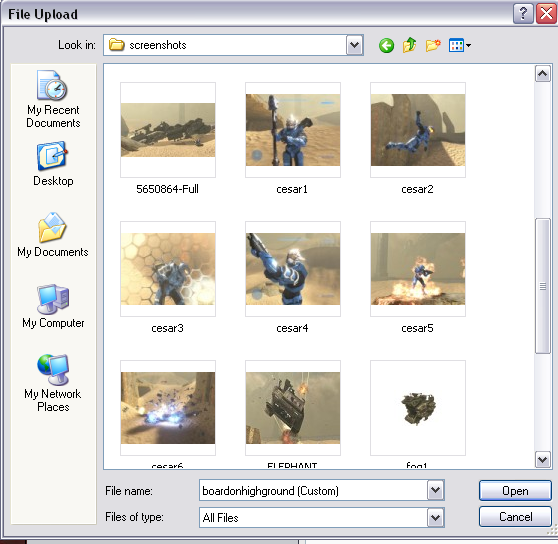The image size is (558, 544).
Task: Go back with the green arrow icon
Action: point(386,46)
